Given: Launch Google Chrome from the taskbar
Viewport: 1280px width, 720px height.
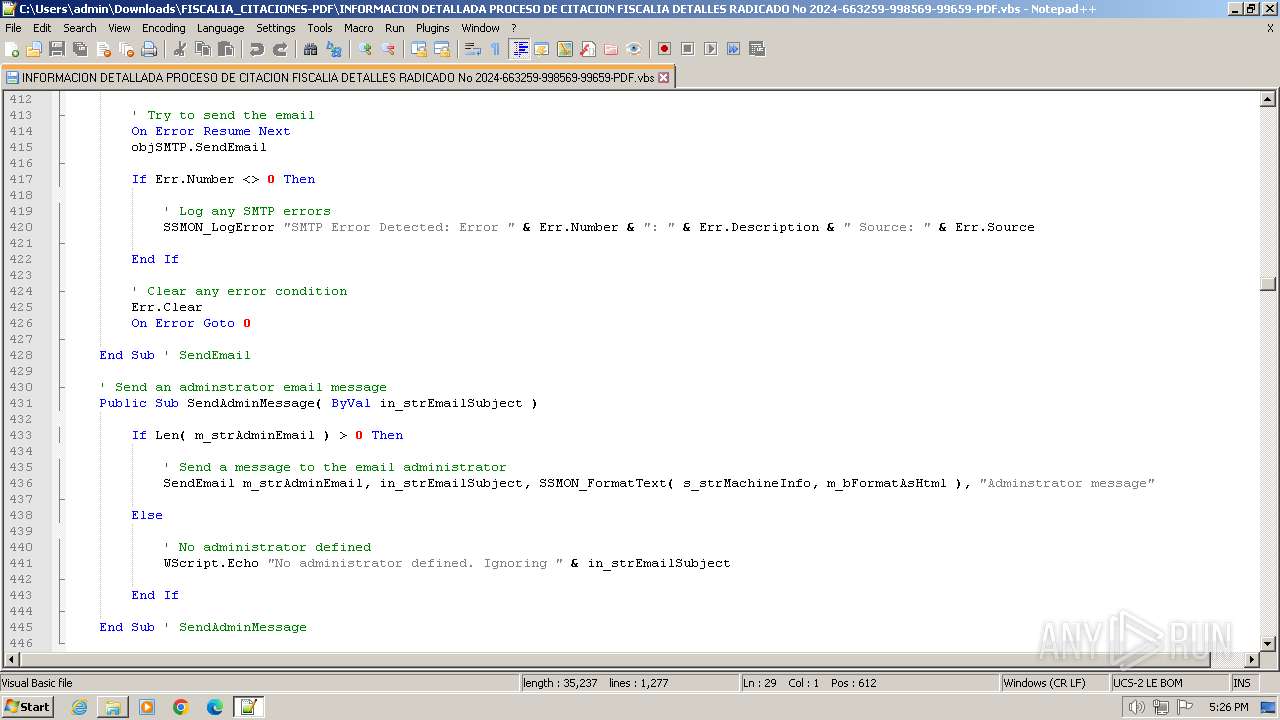Looking at the screenshot, I should [x=181, y=707].
